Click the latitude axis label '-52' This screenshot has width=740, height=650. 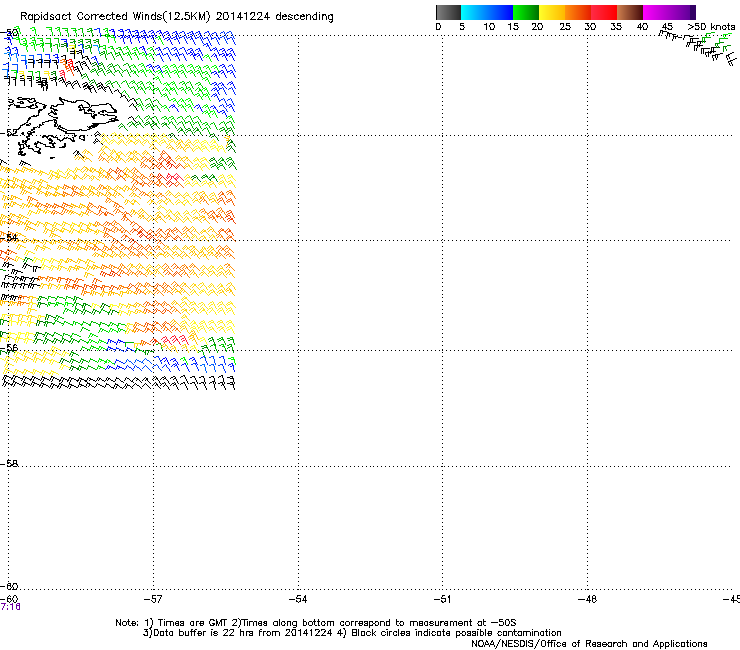9,133
